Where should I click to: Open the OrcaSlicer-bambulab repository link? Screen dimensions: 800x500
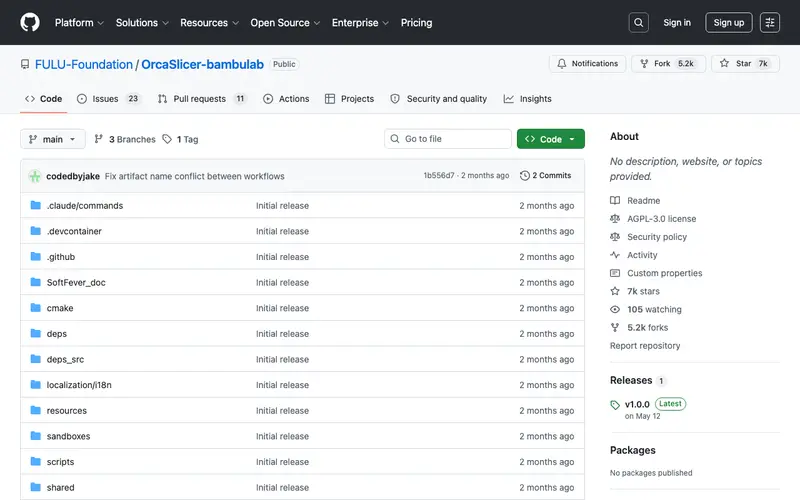(203, 64)
